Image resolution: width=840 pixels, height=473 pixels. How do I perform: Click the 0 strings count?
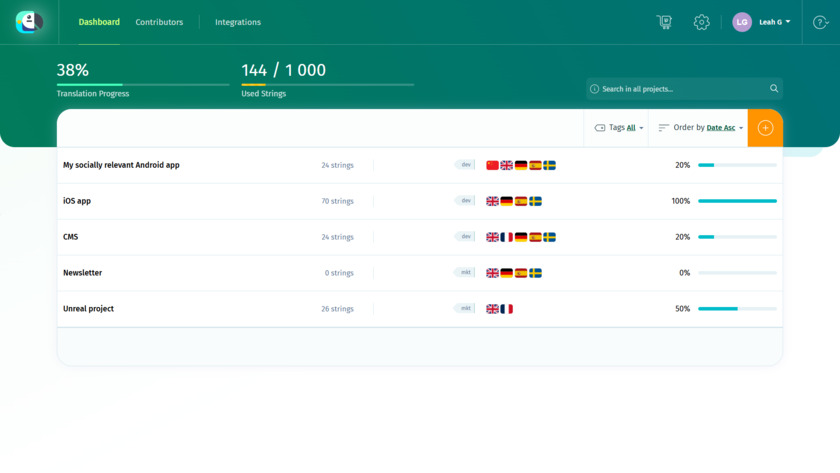tap(339, 273)
